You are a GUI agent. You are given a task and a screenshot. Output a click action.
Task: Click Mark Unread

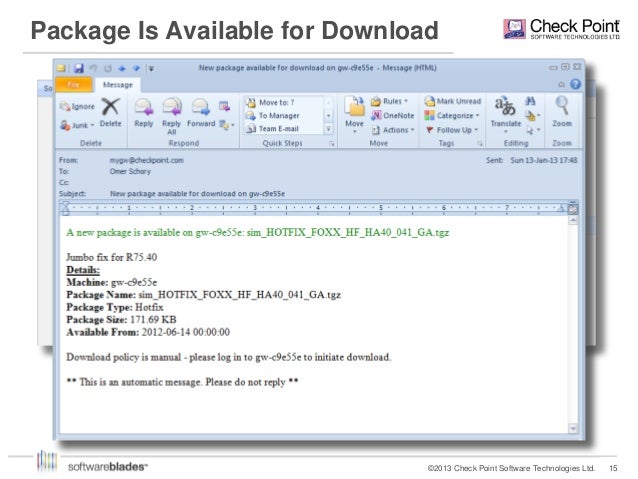coord(452,101)
